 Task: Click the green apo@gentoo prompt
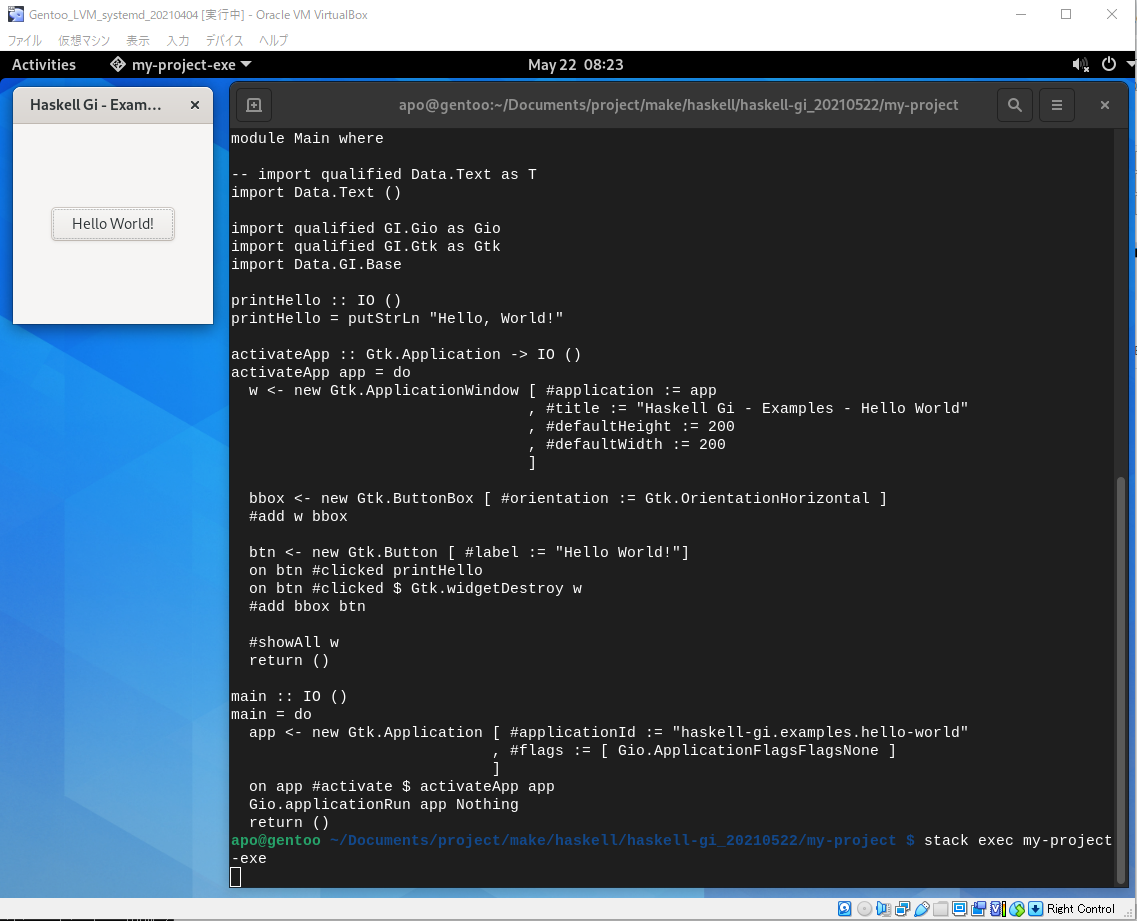pyautogui.click(x=276, y=841)
